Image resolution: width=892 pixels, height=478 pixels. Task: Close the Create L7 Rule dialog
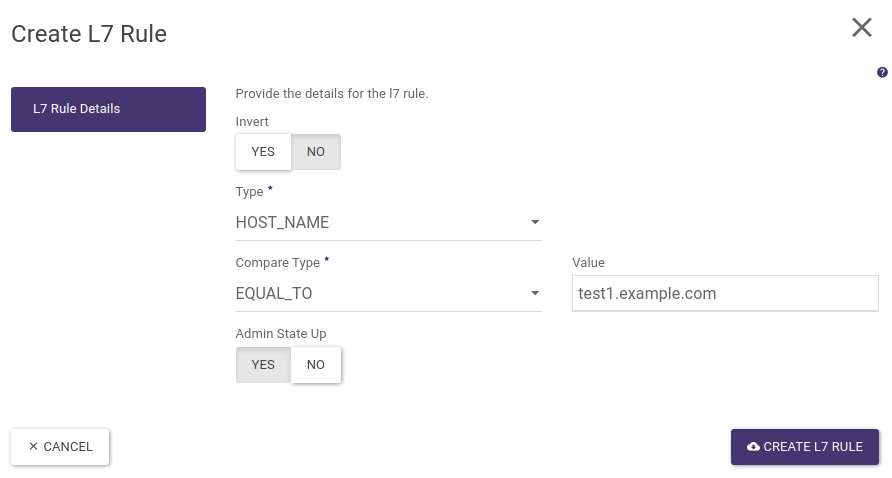pyautogui.click(x=861, y=28)
